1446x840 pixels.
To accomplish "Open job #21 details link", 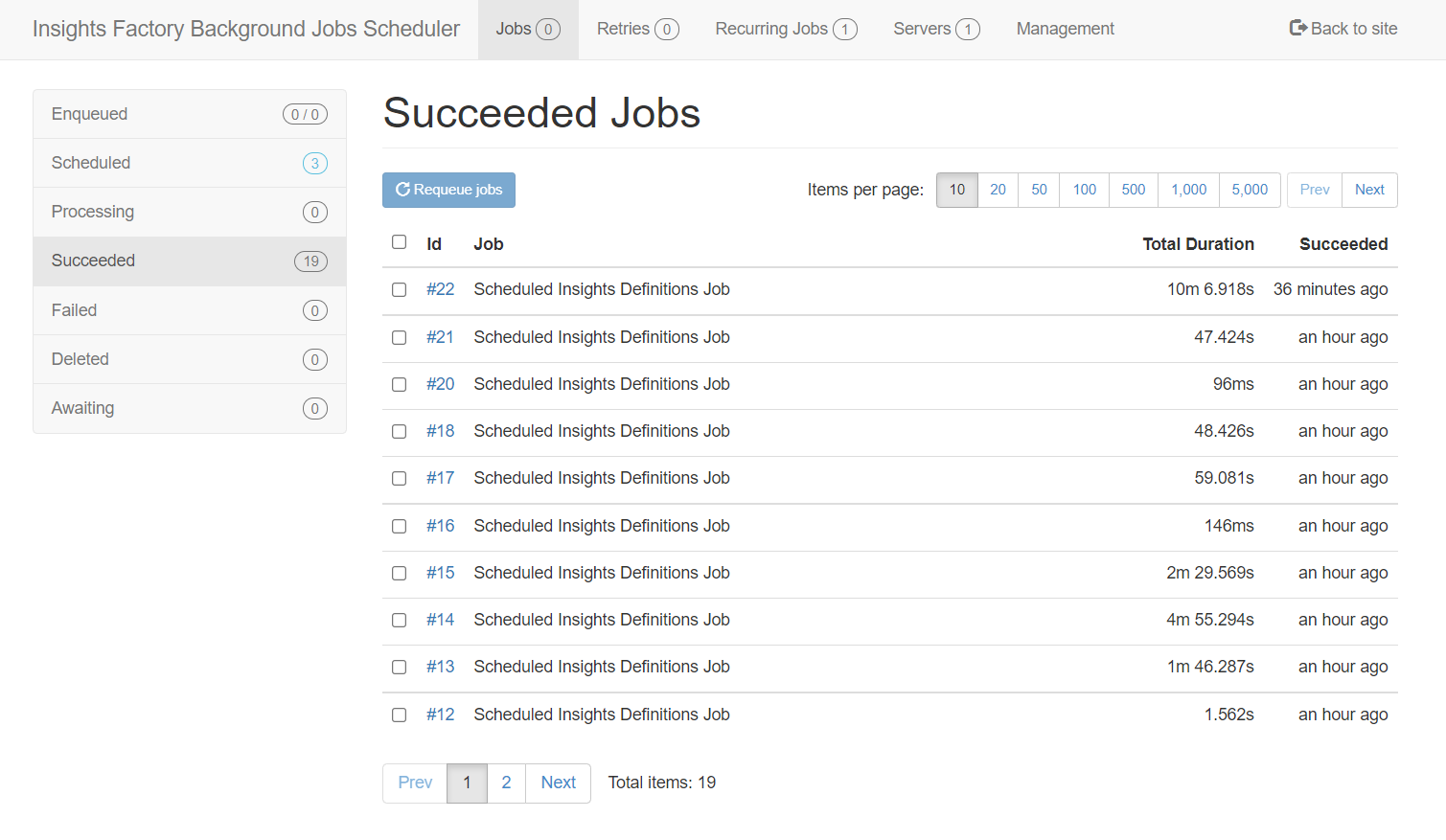I will point(440,337).
